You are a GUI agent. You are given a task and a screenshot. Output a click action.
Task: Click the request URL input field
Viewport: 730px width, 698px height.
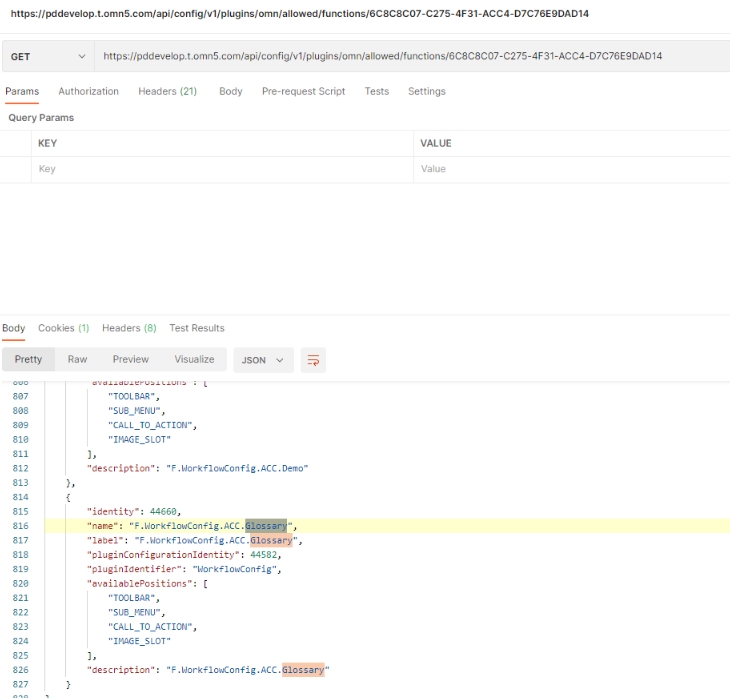click(x=410, y=57)
